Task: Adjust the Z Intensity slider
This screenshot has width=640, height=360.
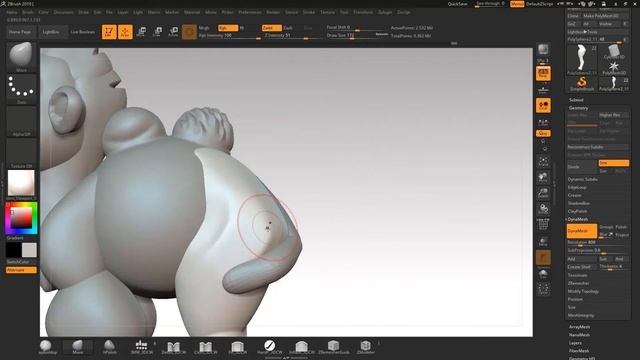Action: coord(292,36)
